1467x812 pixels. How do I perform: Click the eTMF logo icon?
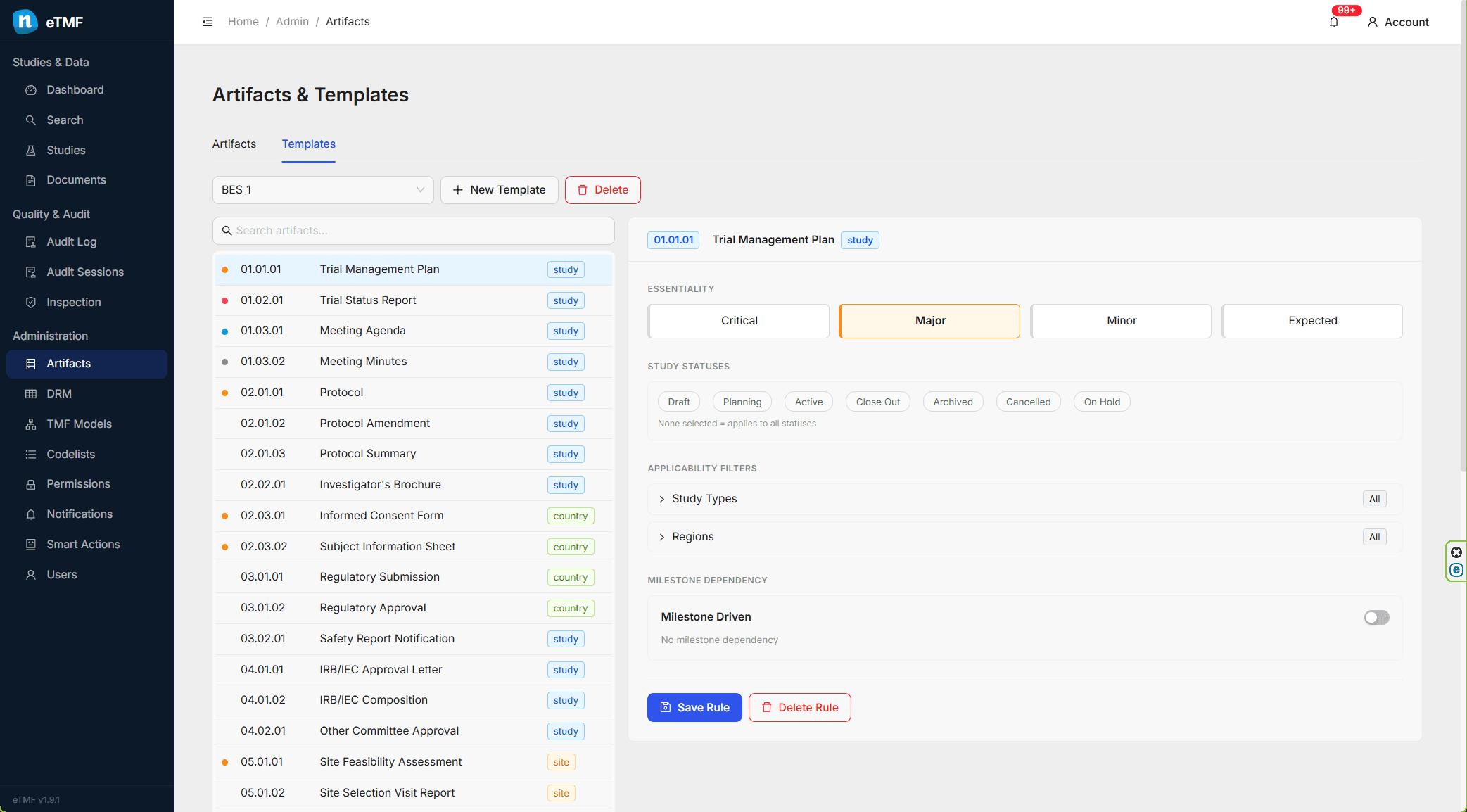tap(25, 22)
